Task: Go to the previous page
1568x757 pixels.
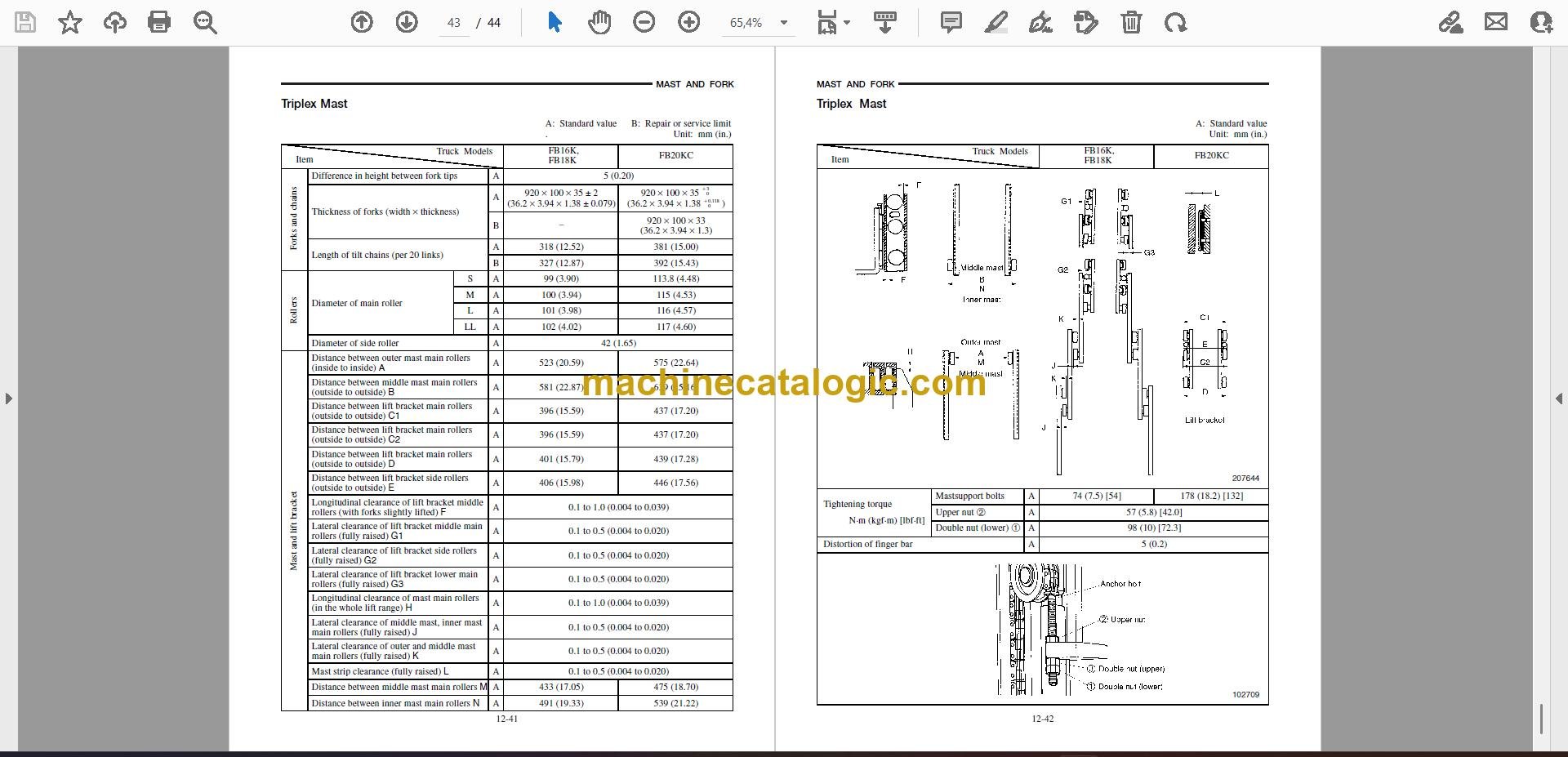Action: 362,23
